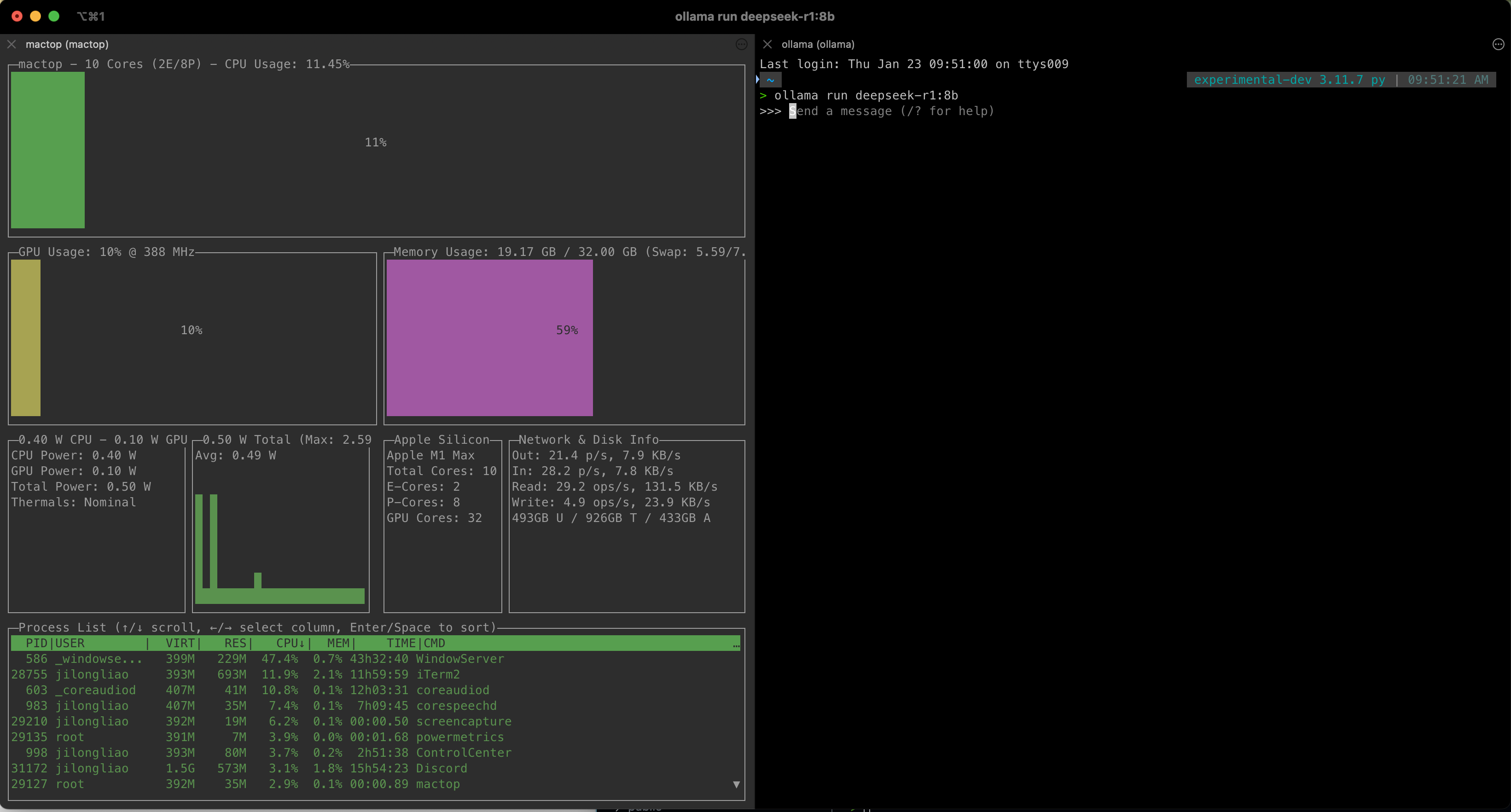Click the down arrow at process list bottom
Viewport: 1511px width, 812px height.
[736, 784]
